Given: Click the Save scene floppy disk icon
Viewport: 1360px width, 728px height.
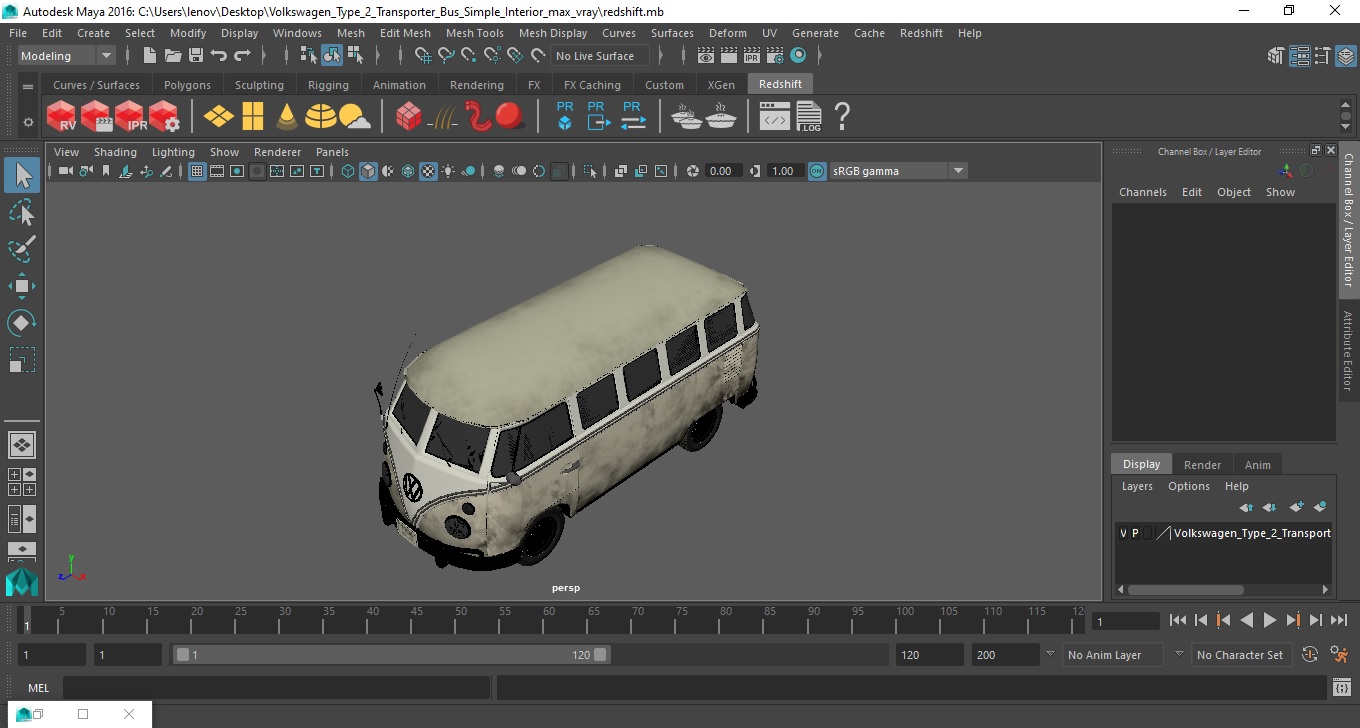Looking at the screenshot, I should [x=196, y=56].
